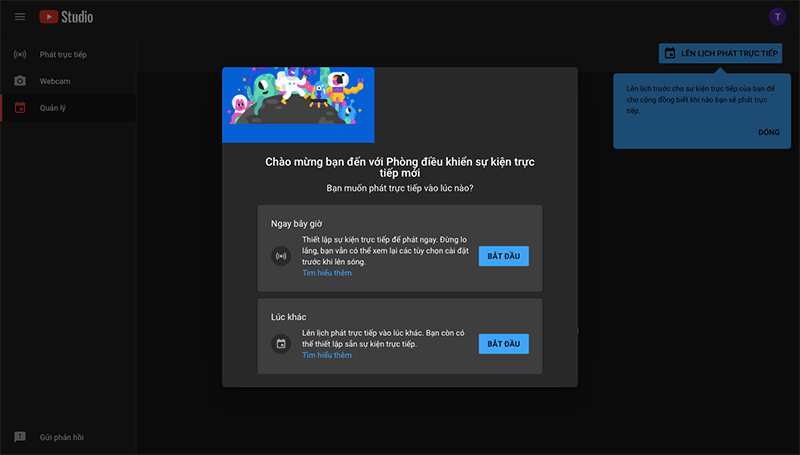The height and width of the screenshot is (455, 800).
Task: Dismiss the tooltip with ĐÓNG
Action: coord(768,132)
